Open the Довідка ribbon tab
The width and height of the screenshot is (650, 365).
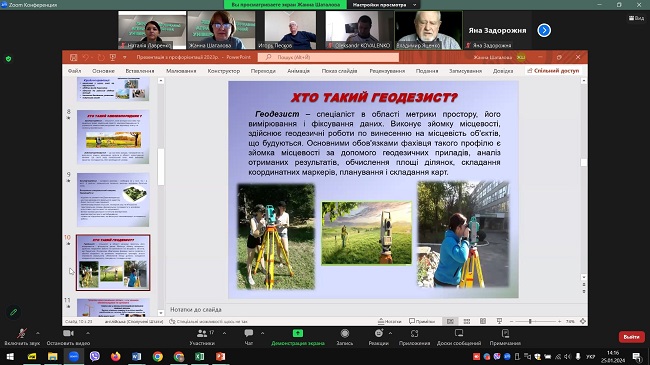(503, 71)
